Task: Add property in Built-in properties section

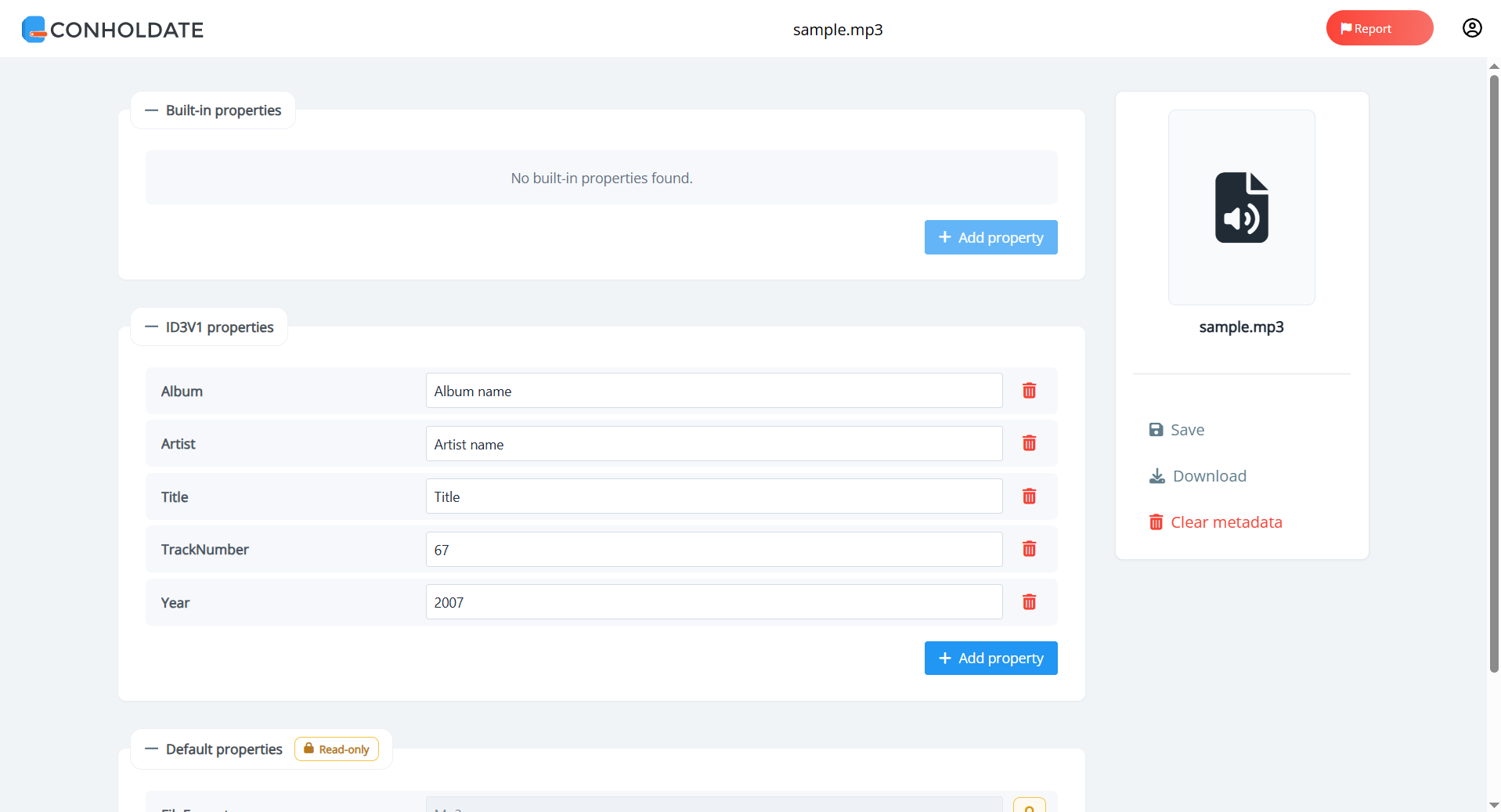Action: point(990,237)
